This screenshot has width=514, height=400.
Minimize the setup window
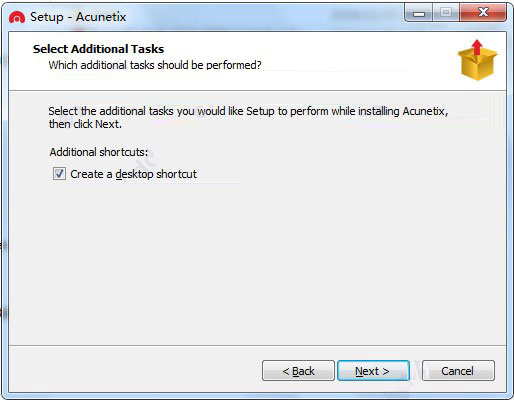pos(419,13)
